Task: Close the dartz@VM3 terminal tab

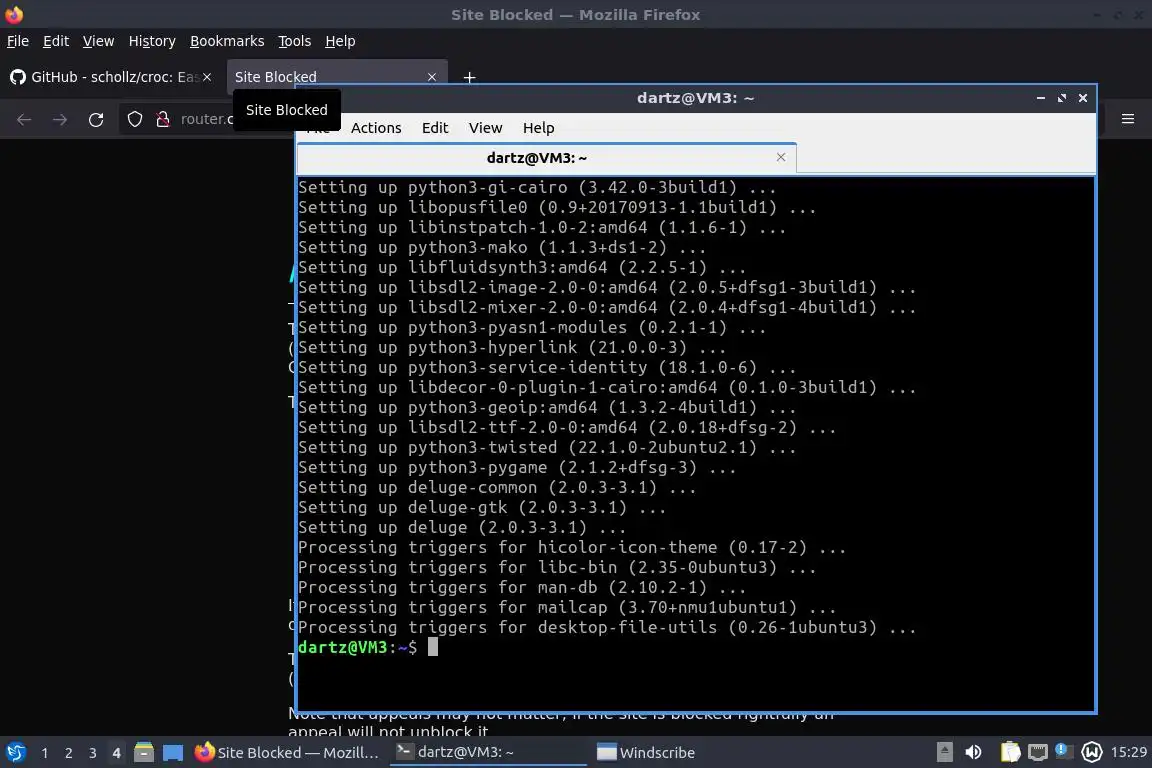Action: tap(781, 157)
